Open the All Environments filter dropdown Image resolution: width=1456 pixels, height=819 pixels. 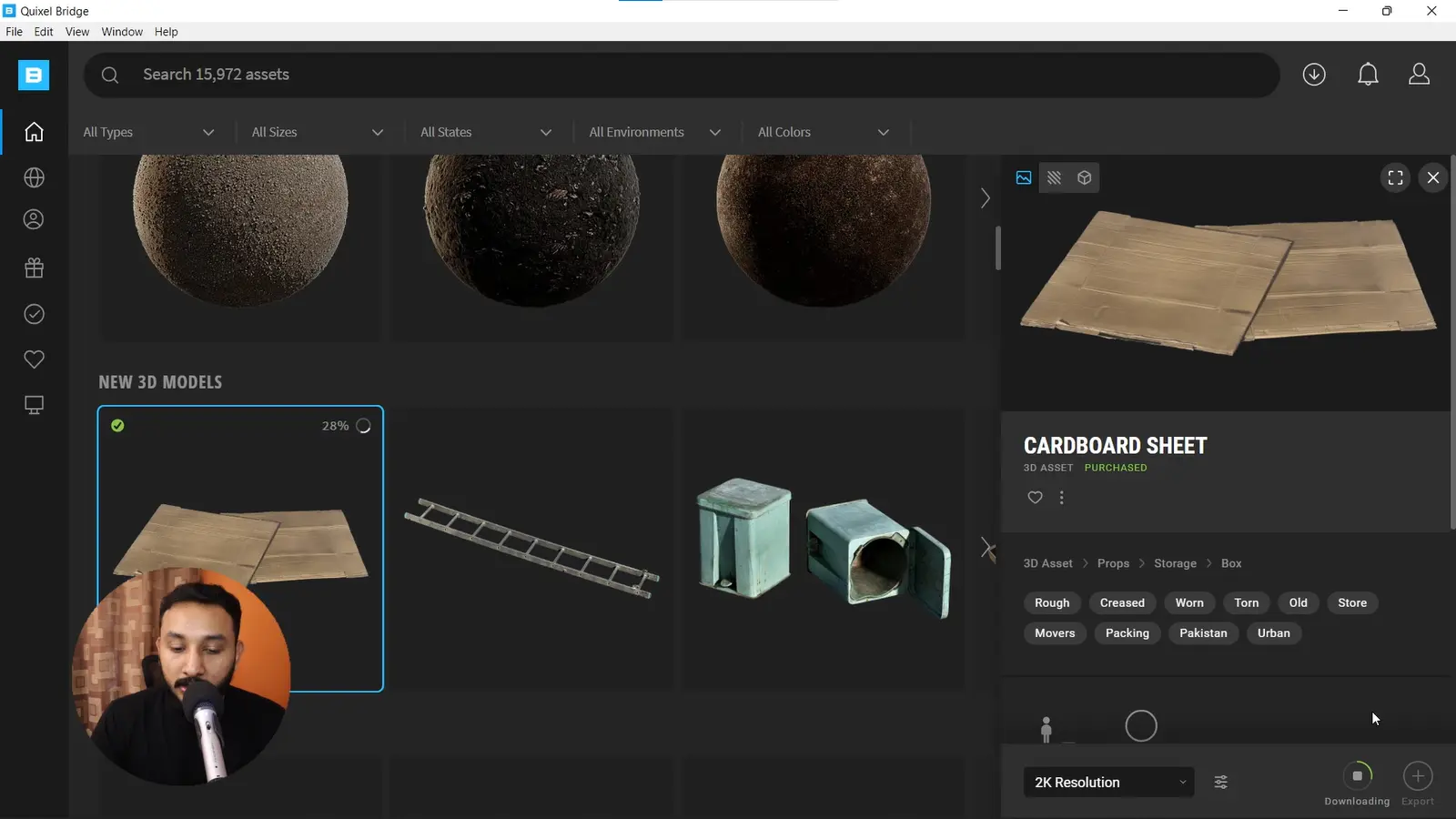click(x=655, y=132)
